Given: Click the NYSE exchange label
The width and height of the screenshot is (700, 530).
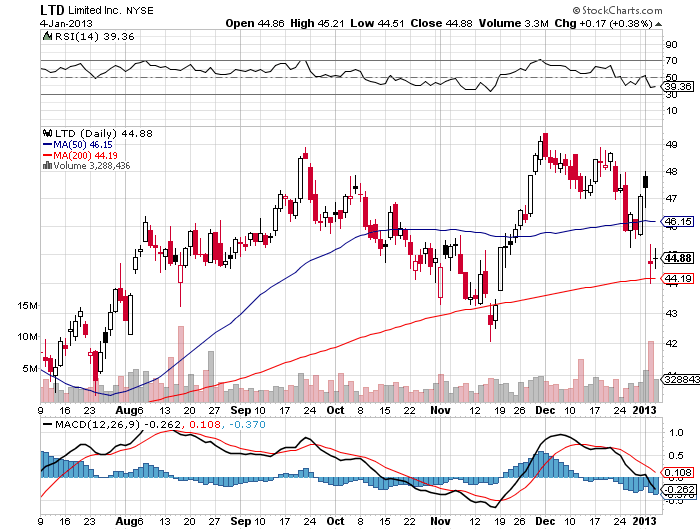Looking at the screenshot, I should pyautogui.click(x=140, y=11).
